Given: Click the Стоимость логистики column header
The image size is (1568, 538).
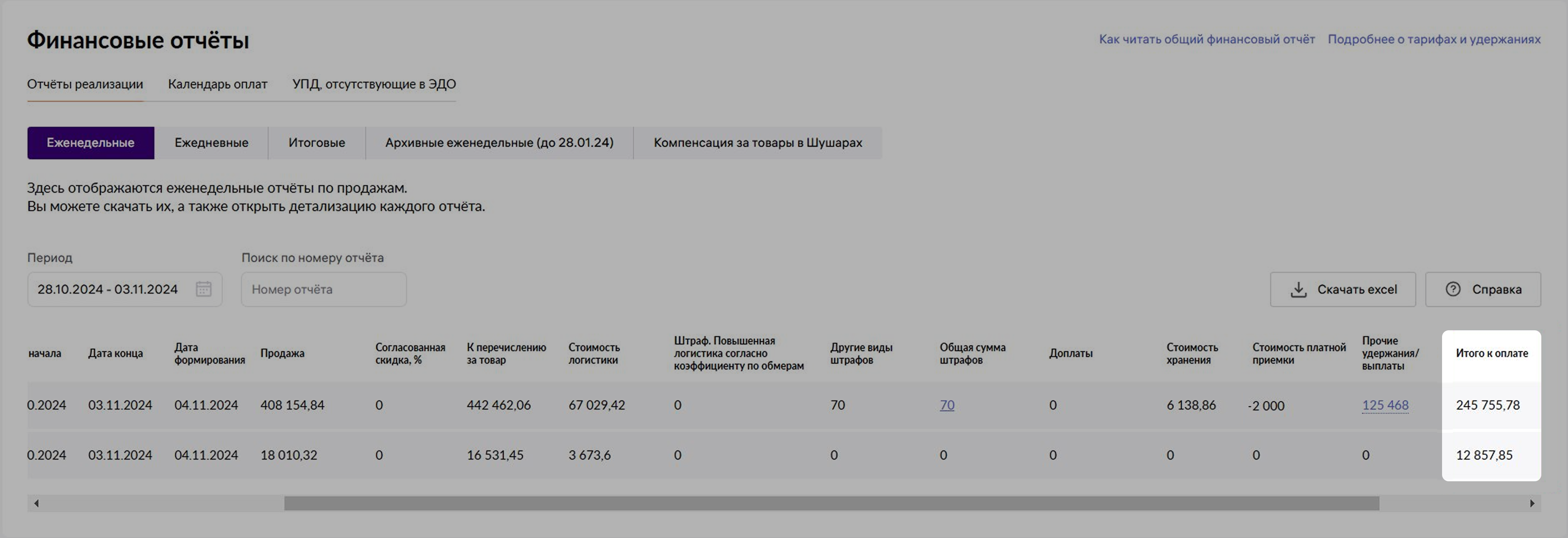Looking at the screenshot, I should coord(594,354).
